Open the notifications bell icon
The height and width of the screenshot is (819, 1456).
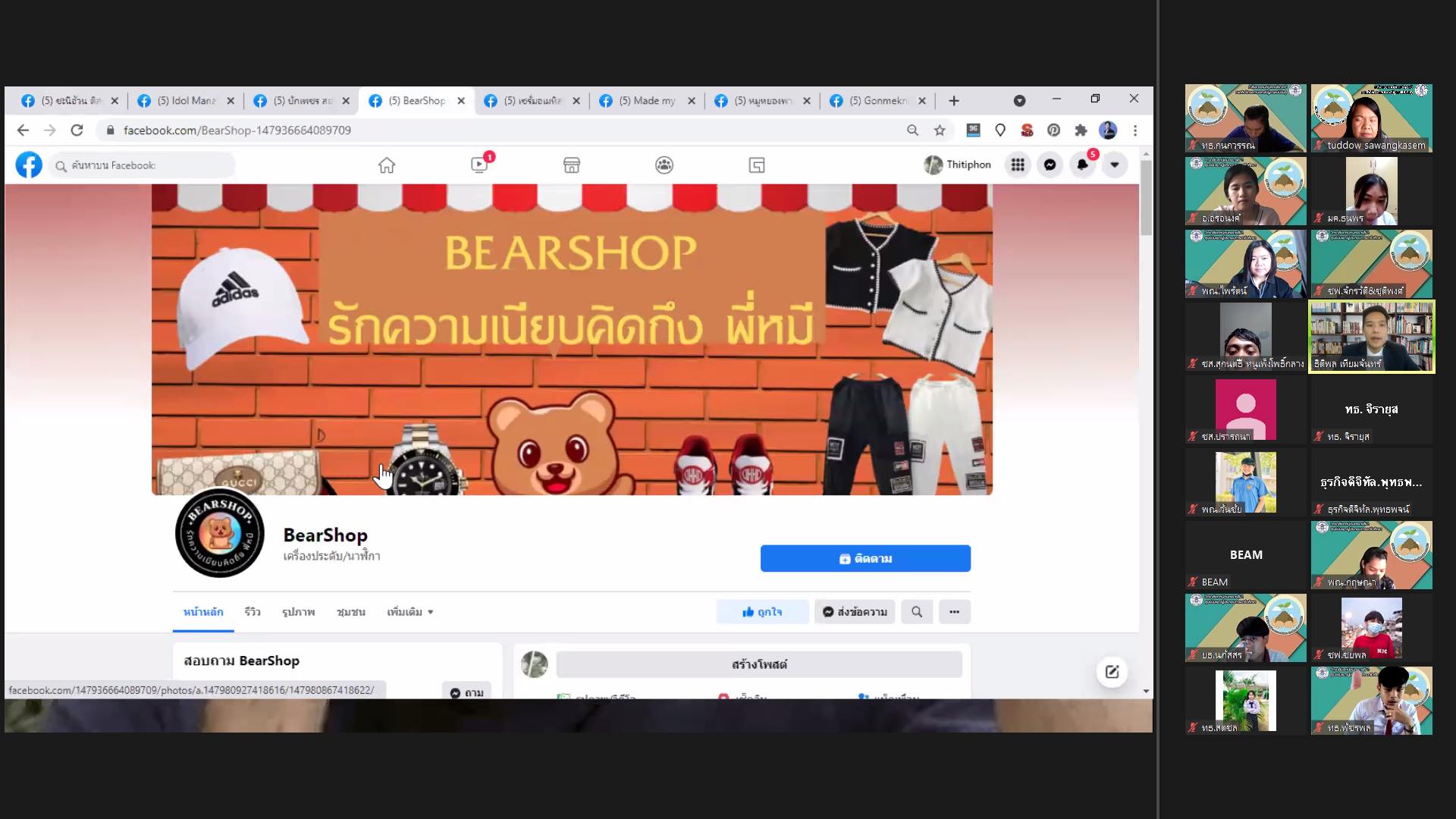tap(1083, 165)
